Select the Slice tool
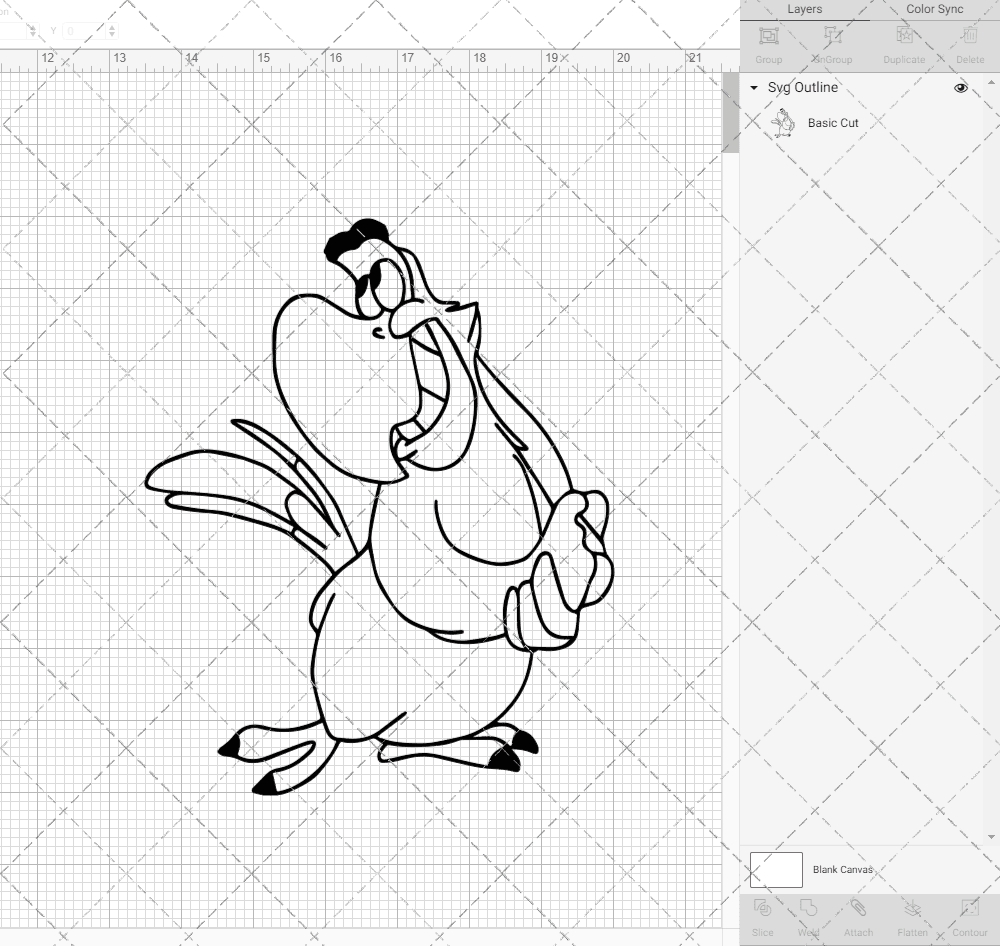1000x946 pixels. tap(763, 915)
